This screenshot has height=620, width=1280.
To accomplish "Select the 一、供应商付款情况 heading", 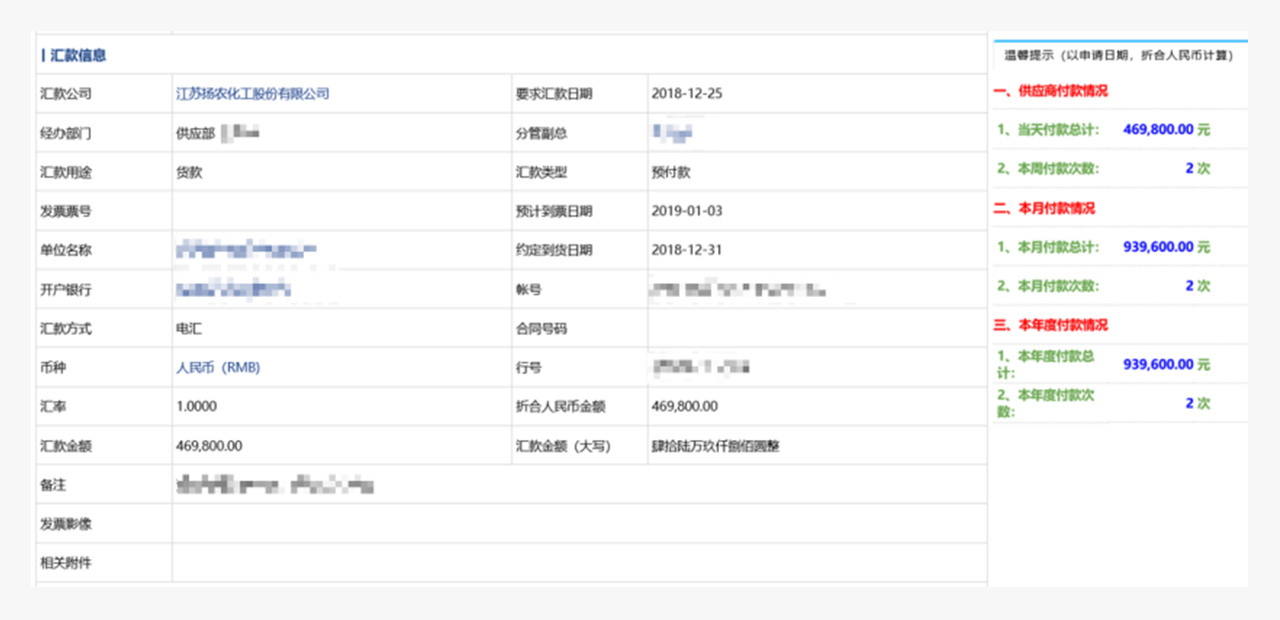I will pos(1050,91).
